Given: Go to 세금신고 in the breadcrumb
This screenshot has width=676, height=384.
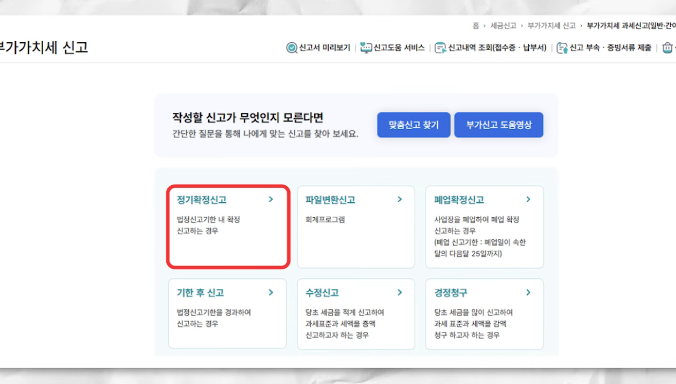Looking at the screenshot, I should (503, 26).
